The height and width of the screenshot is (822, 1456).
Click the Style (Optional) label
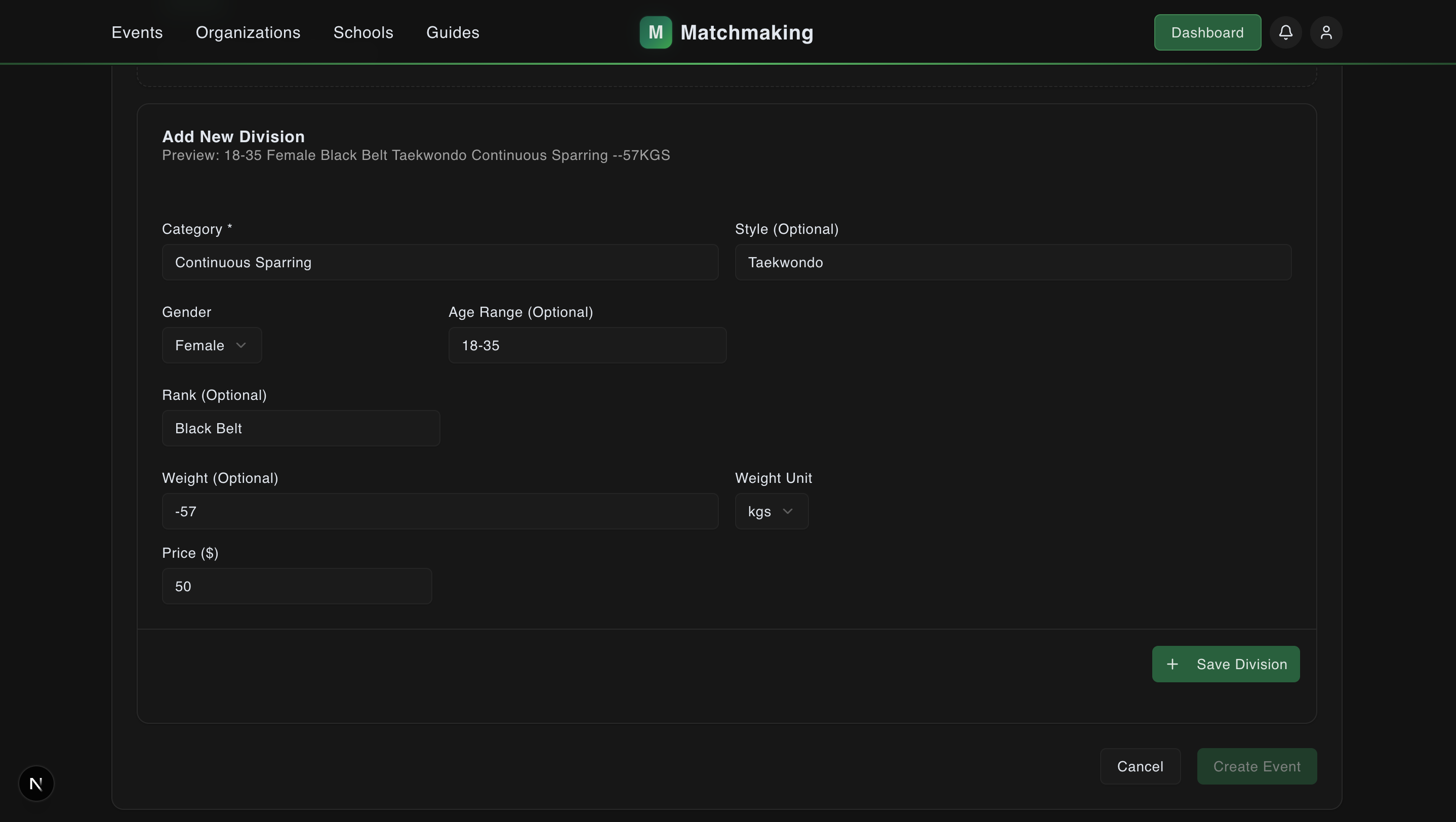(786, 229)
